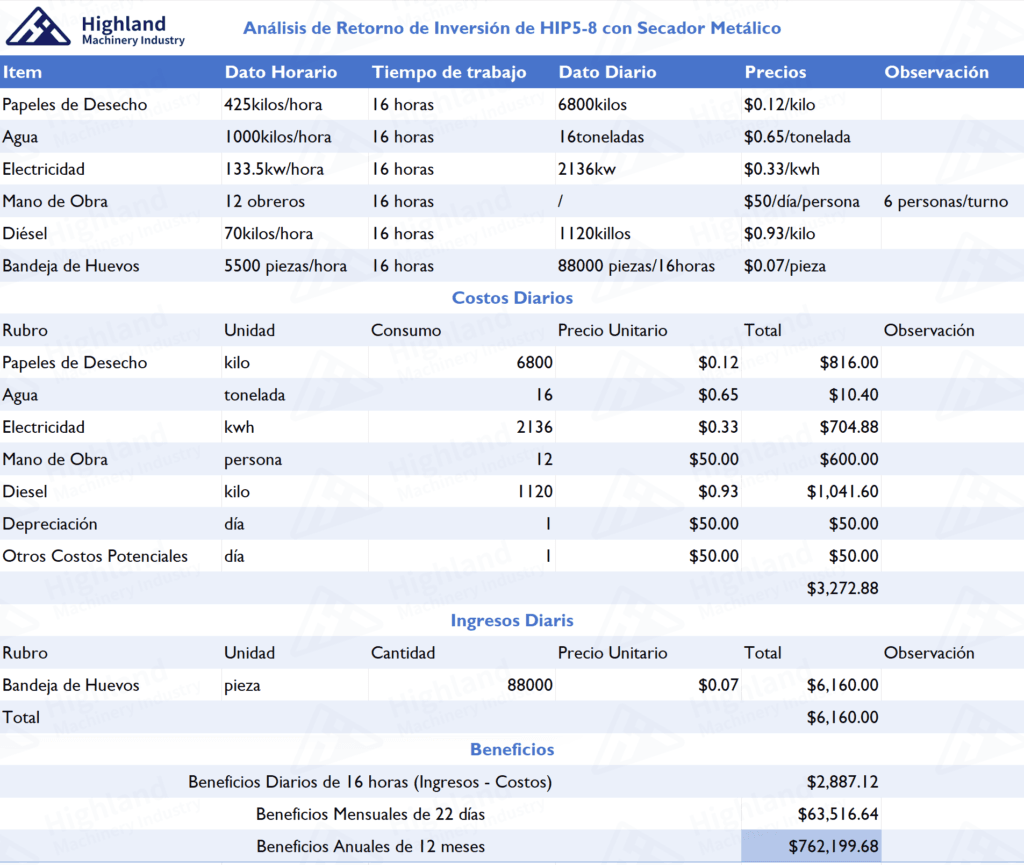Click the 88000 piezas/16horas cell
Viewport: 1024px width, 865px height.
tap(636, 266)
